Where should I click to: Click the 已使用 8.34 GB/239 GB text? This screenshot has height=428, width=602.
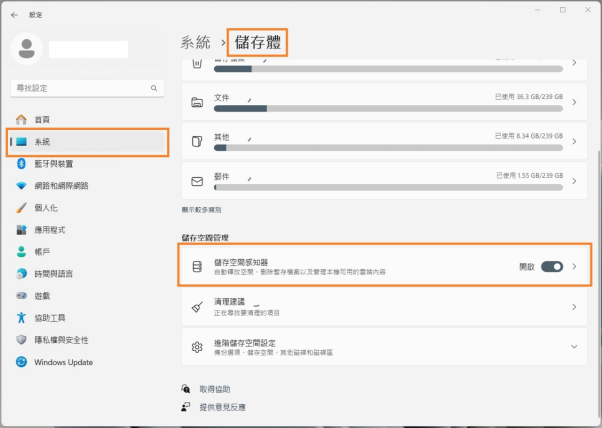point(529,136)
